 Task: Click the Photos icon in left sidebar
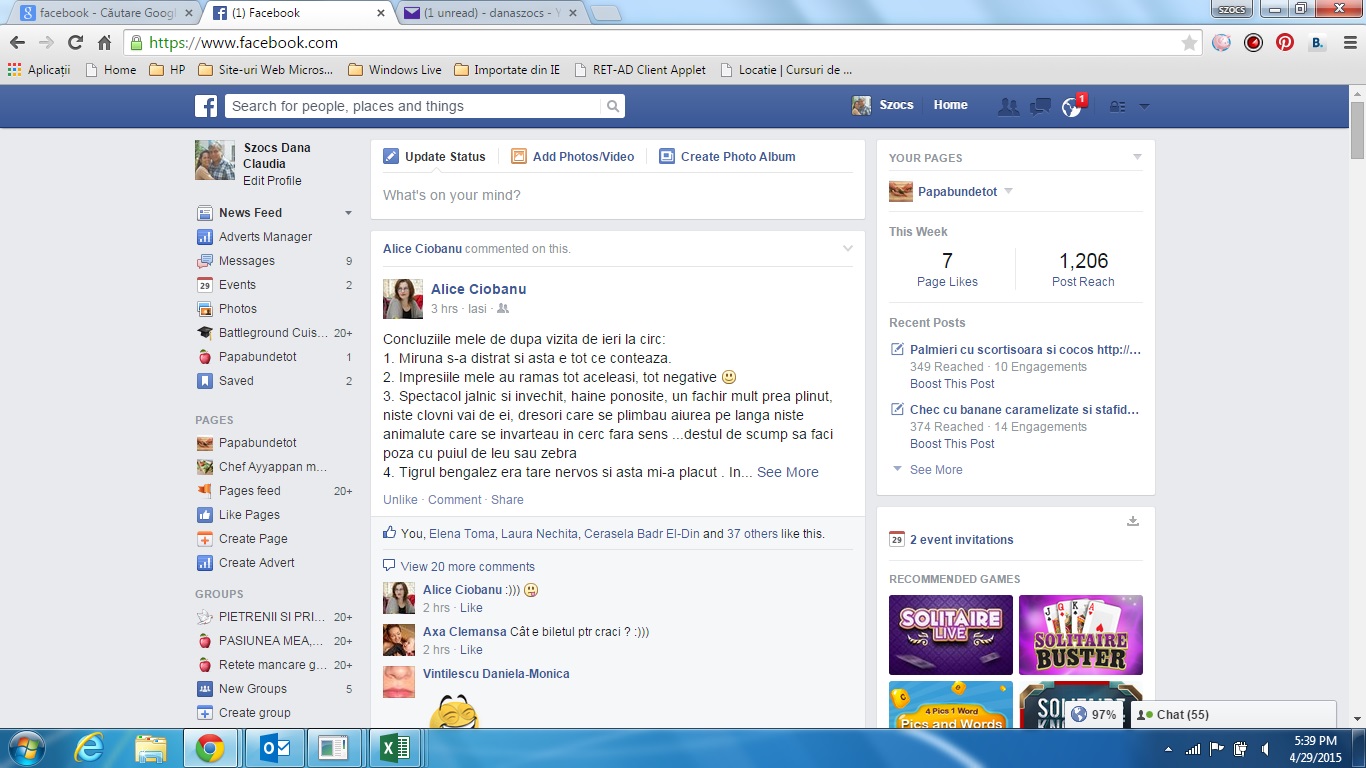[205, 309]
